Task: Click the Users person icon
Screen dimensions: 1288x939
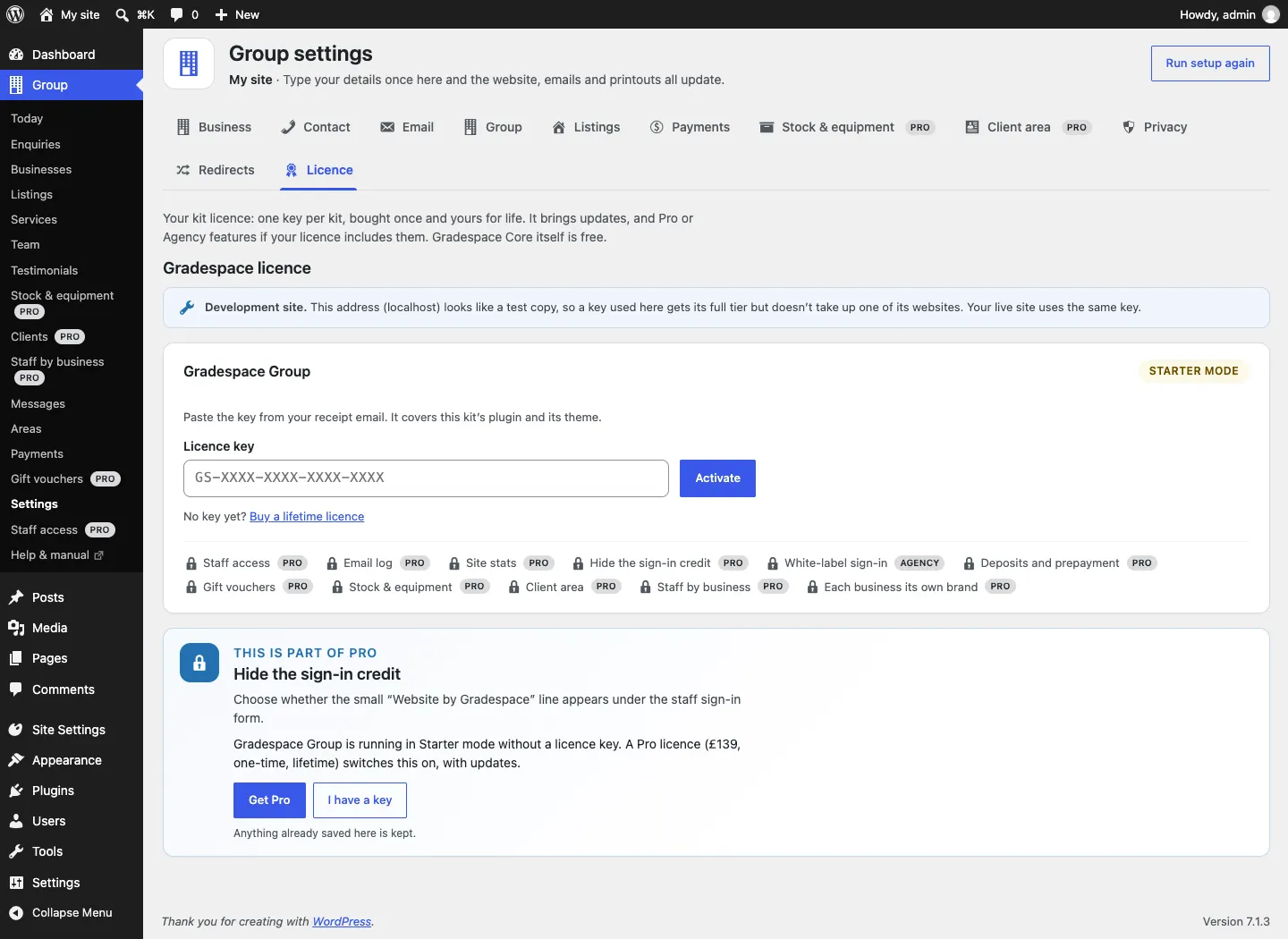Action: 16,821
